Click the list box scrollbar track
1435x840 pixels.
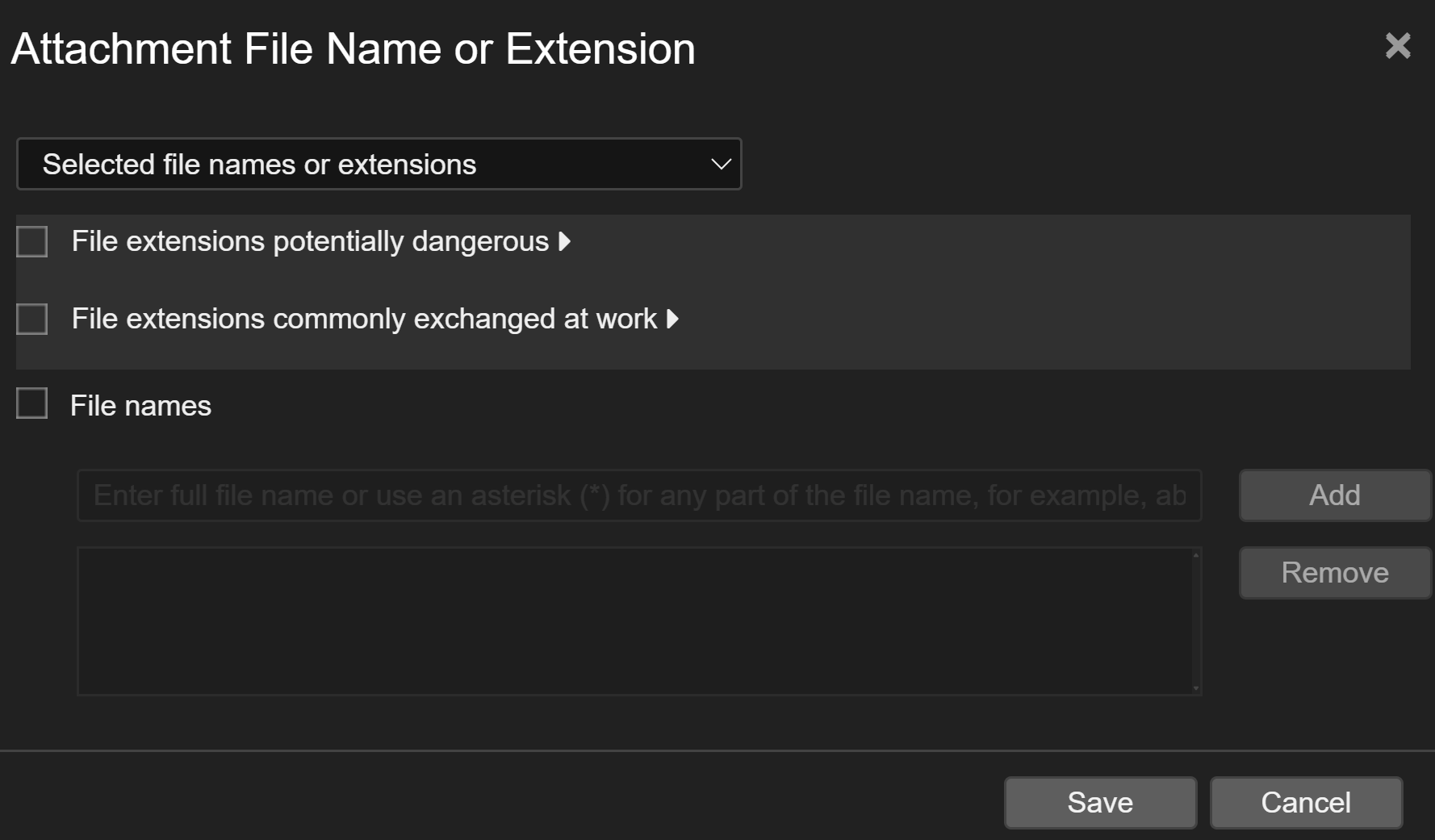[1196, 621]
